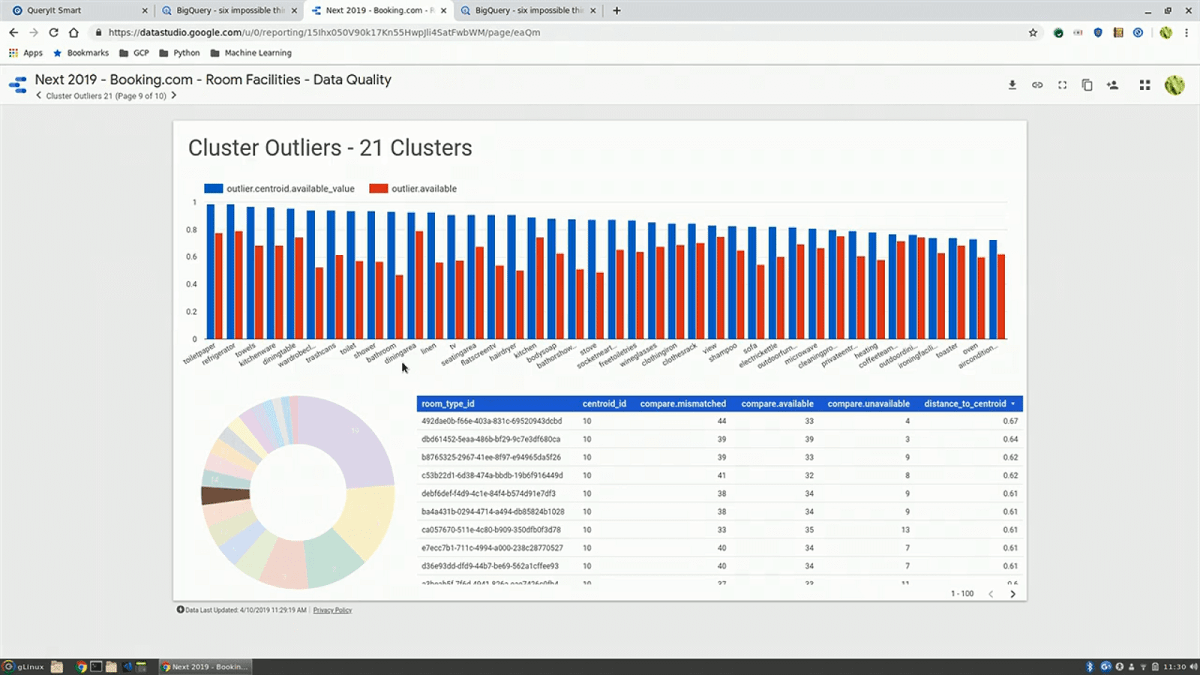Image resolution: width=1200 pixels, height=675 pixels.
Task: Open the profile avatar in the toolbar
Action: (x=1174, y=85)
